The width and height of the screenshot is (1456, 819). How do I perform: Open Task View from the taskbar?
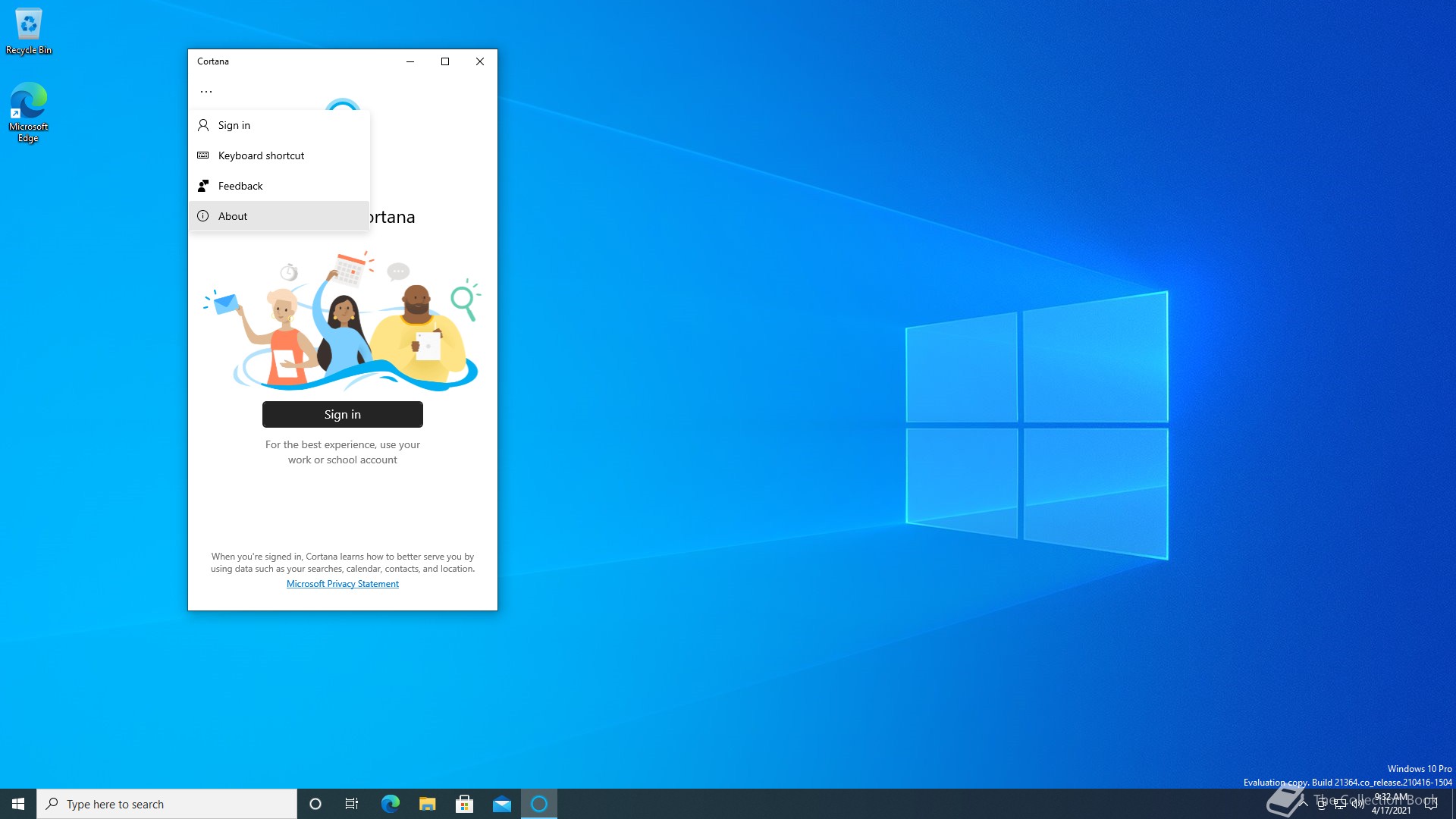[352, 804]
